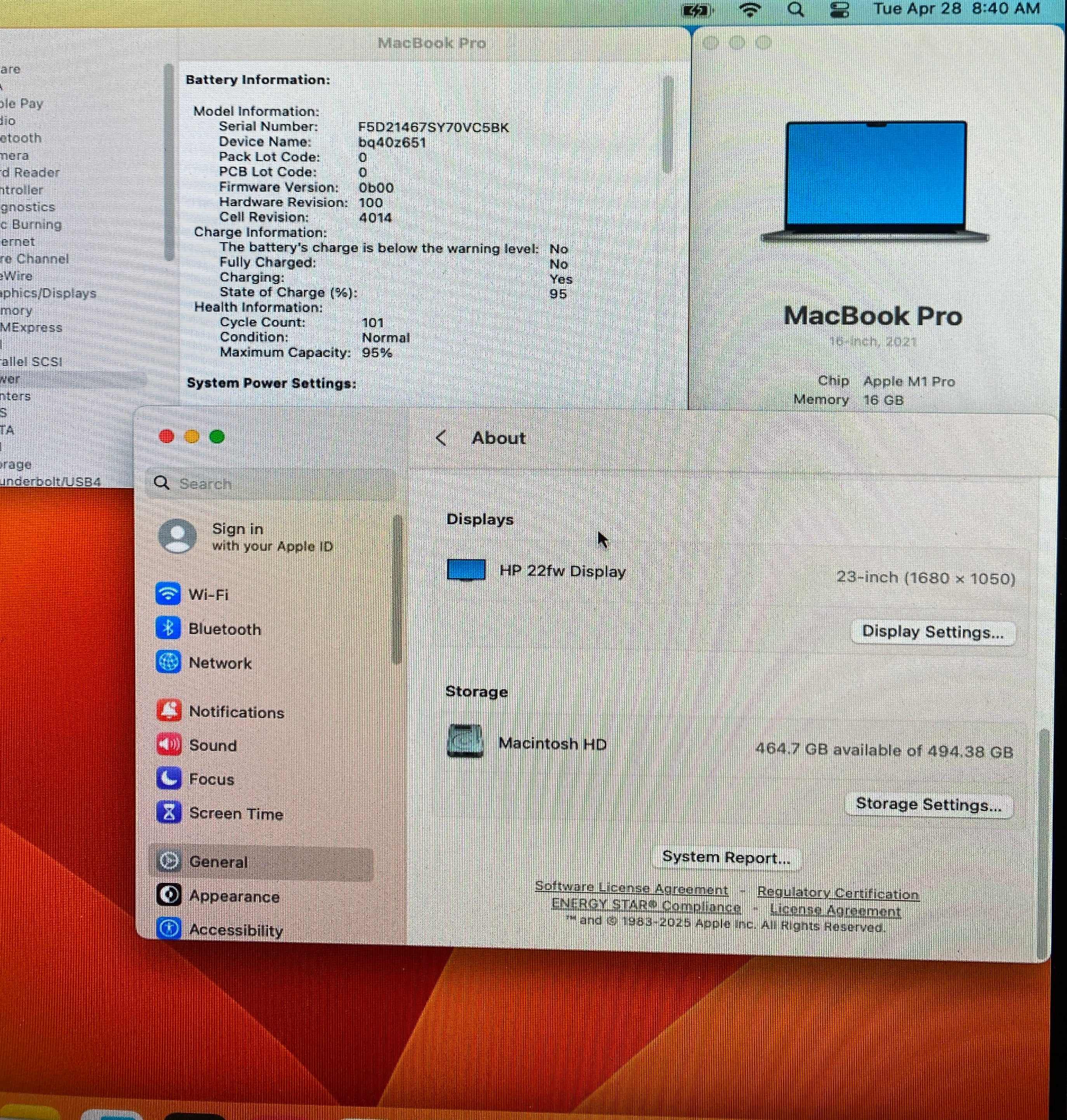Click the device name bq40z651

click(x=393, y=142)
